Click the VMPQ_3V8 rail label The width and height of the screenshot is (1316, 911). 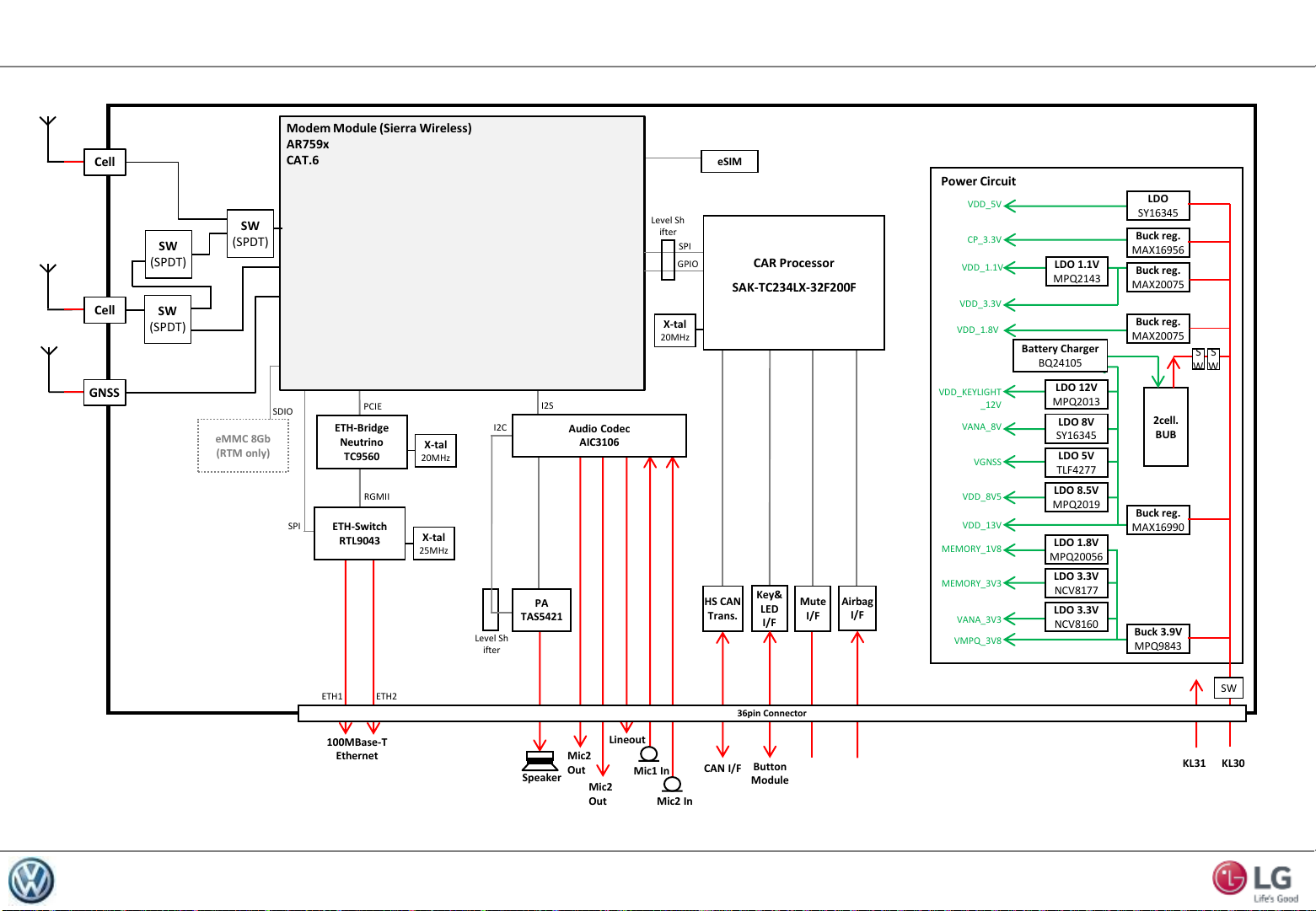tap(977, 641)
